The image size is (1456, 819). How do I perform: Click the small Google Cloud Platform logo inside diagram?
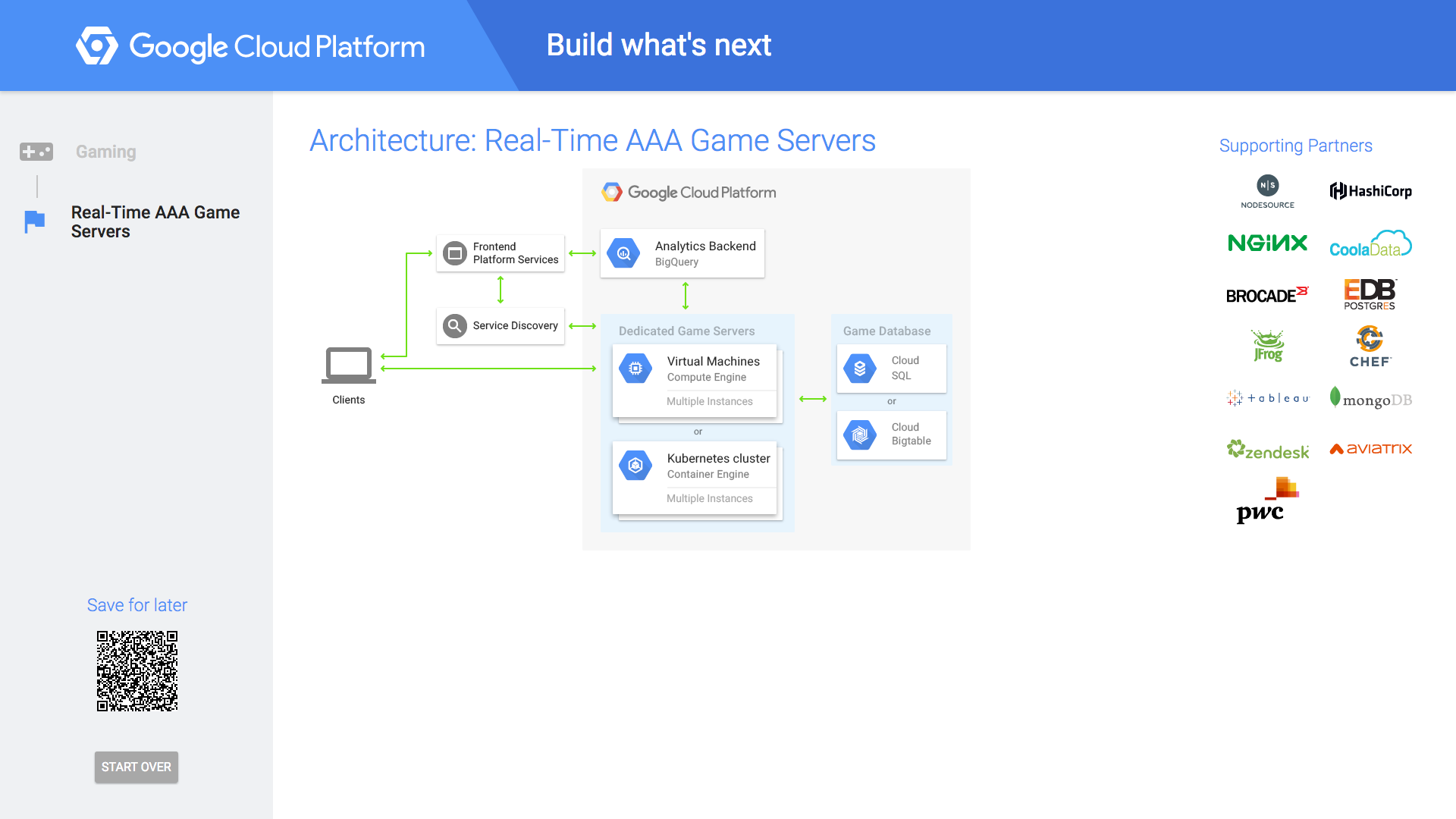click(689, 193)
